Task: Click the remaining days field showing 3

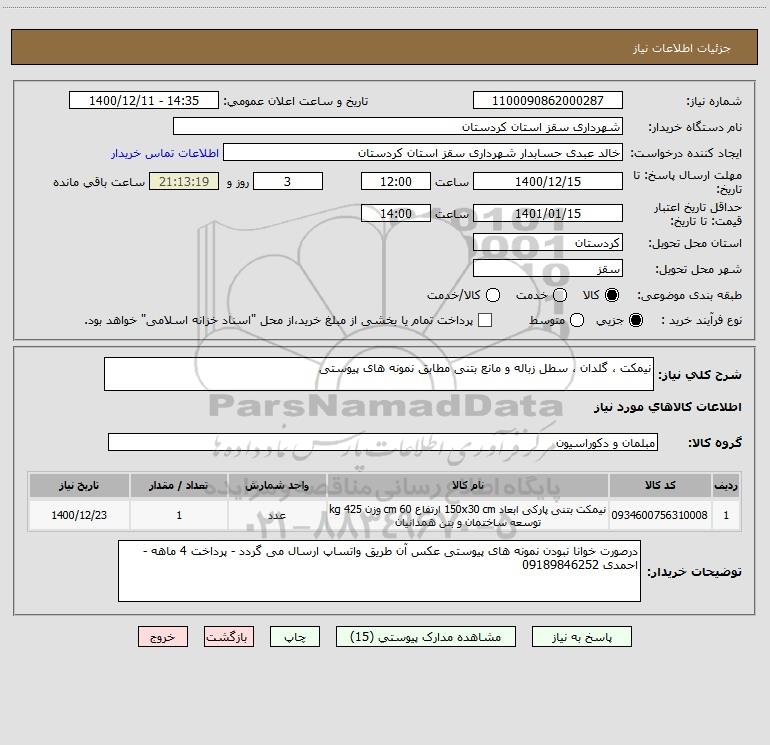Action: click(x=288, y=181)
